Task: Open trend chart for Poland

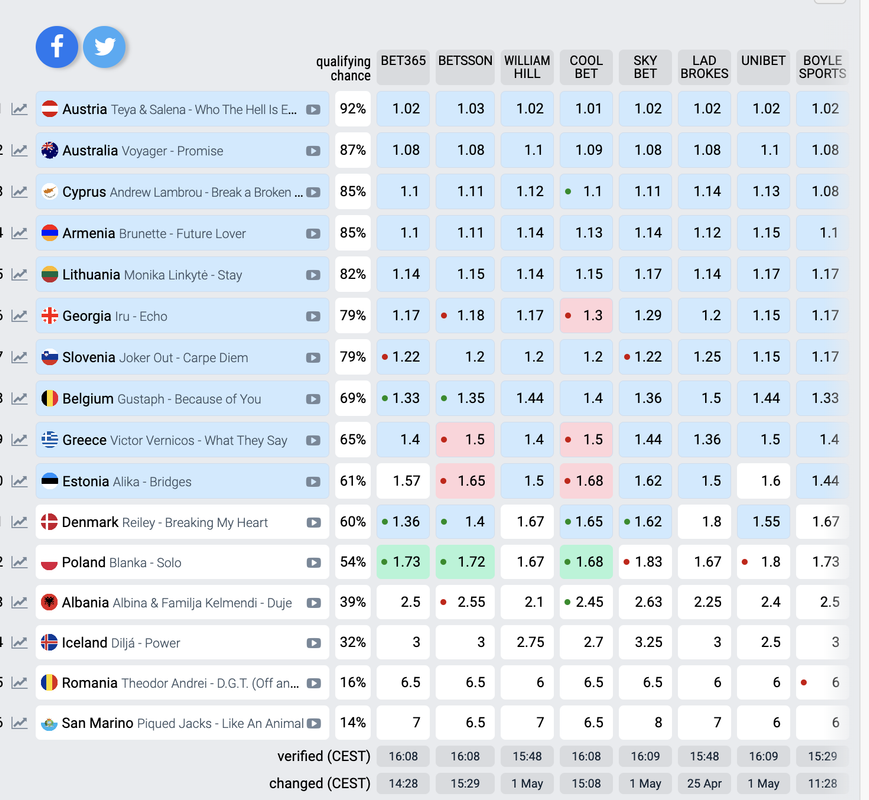Action: tap(19, 562)
